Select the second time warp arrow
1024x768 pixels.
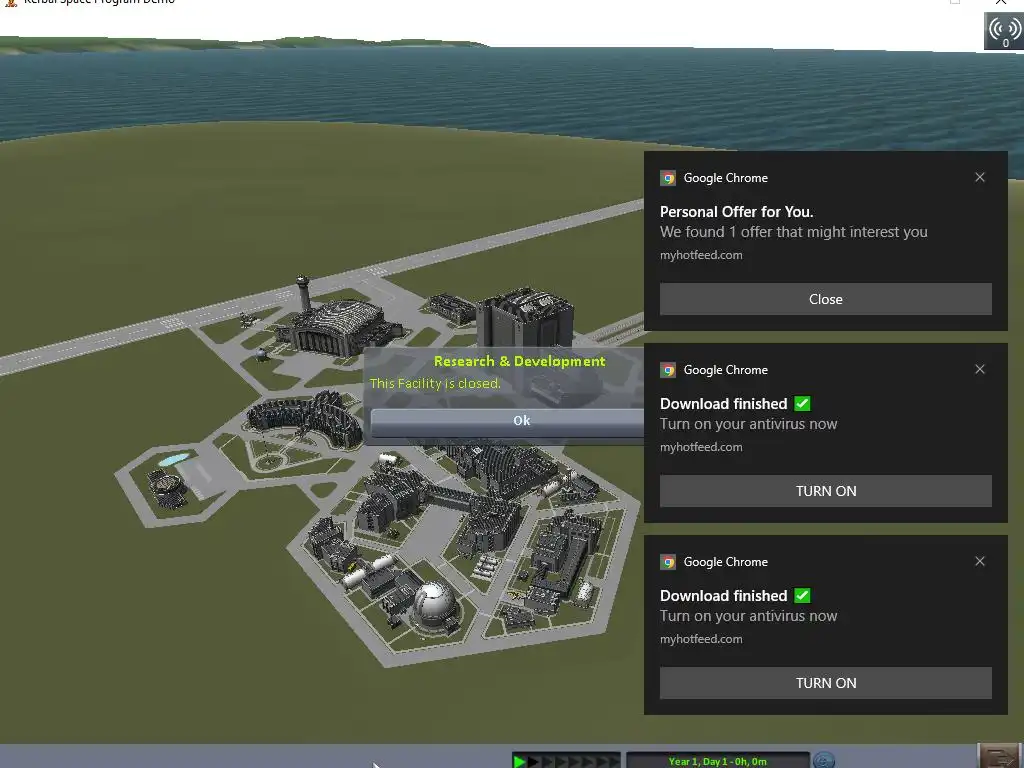(533, 761)
